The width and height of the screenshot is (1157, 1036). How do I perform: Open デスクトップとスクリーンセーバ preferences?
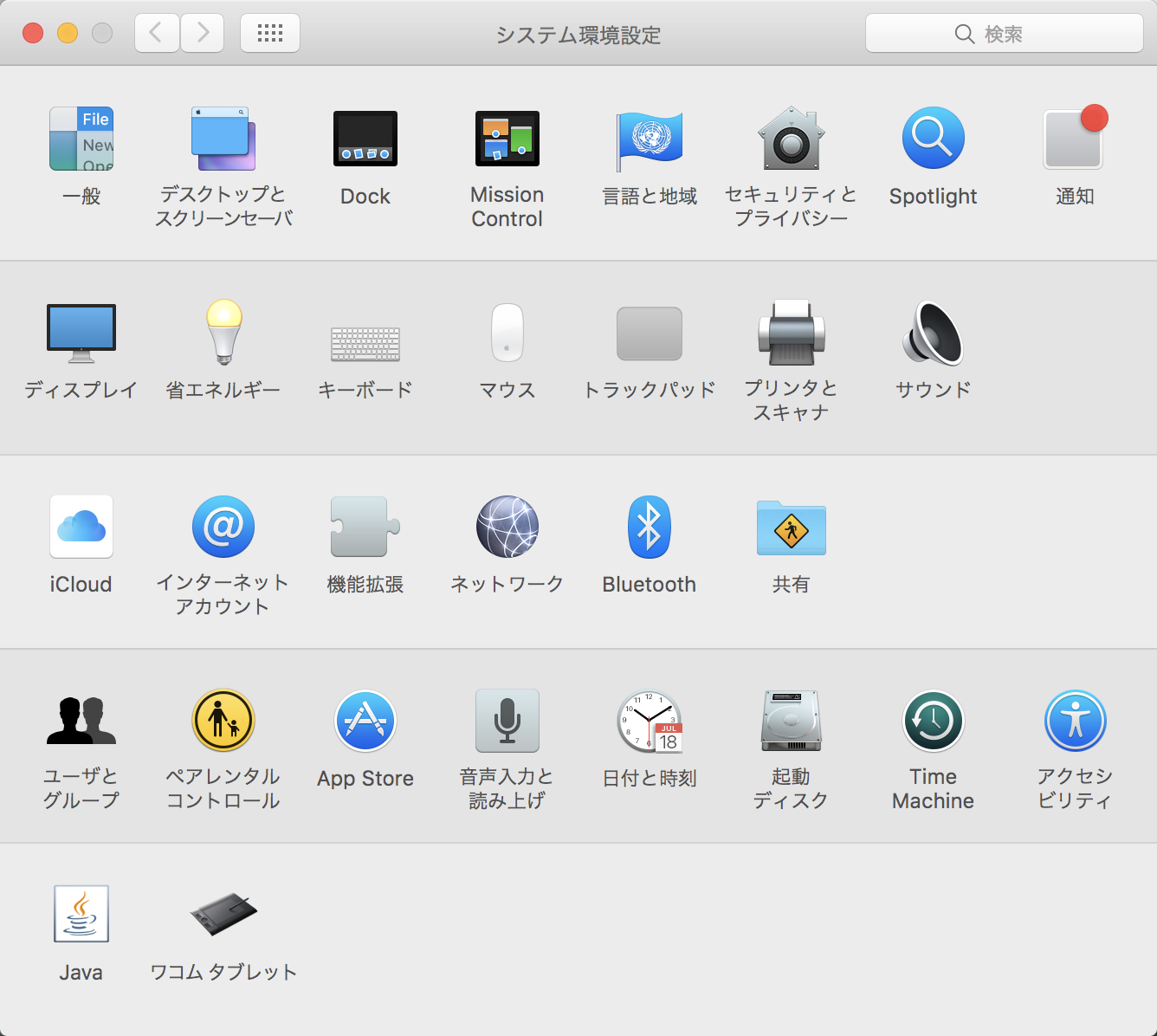(x=223, y=139)
